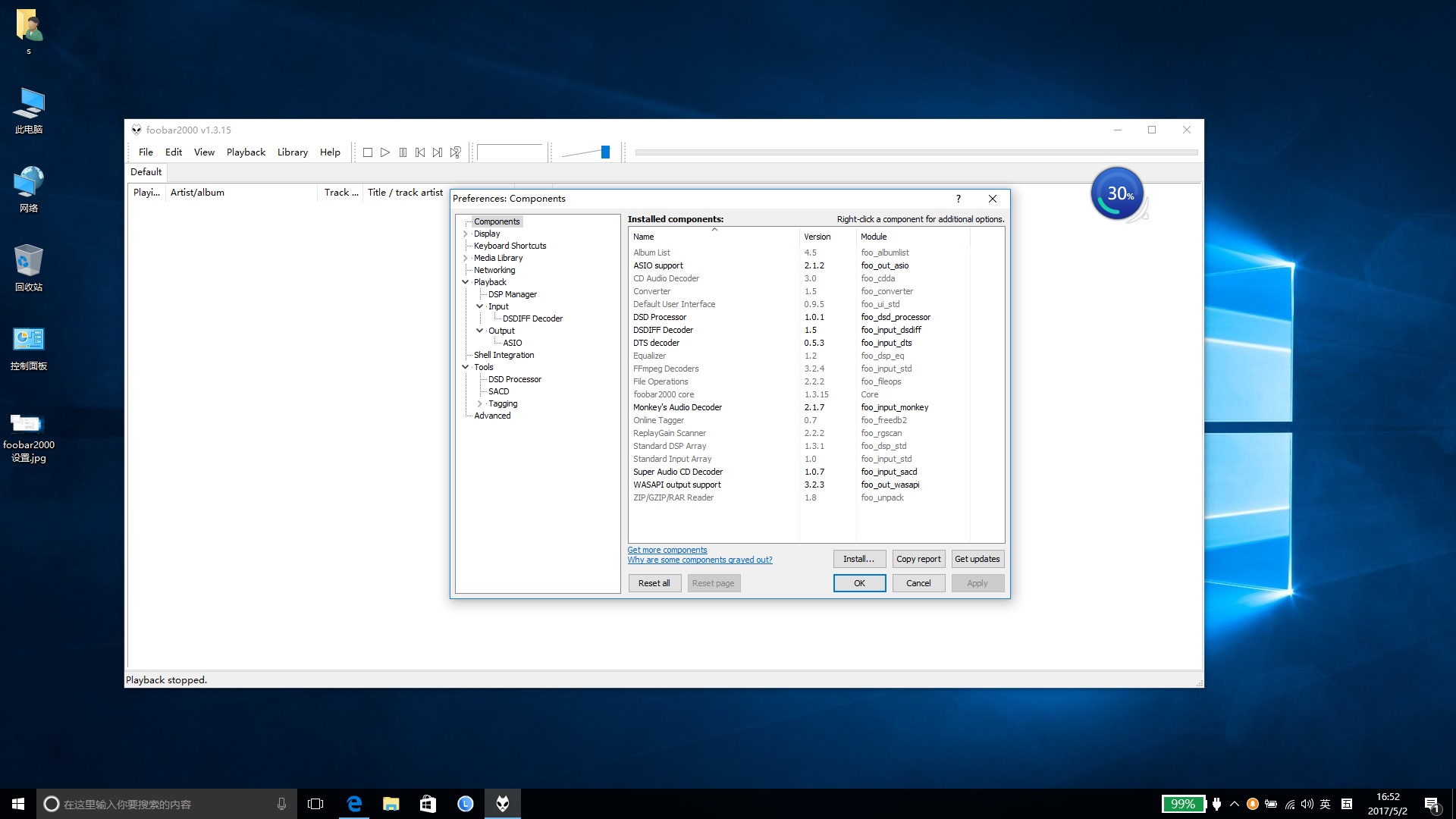Image resolution: width=1456 pixels, height=819 pixels.
Task: Click the help question mark in Preferences
Action: coord(958,199)
